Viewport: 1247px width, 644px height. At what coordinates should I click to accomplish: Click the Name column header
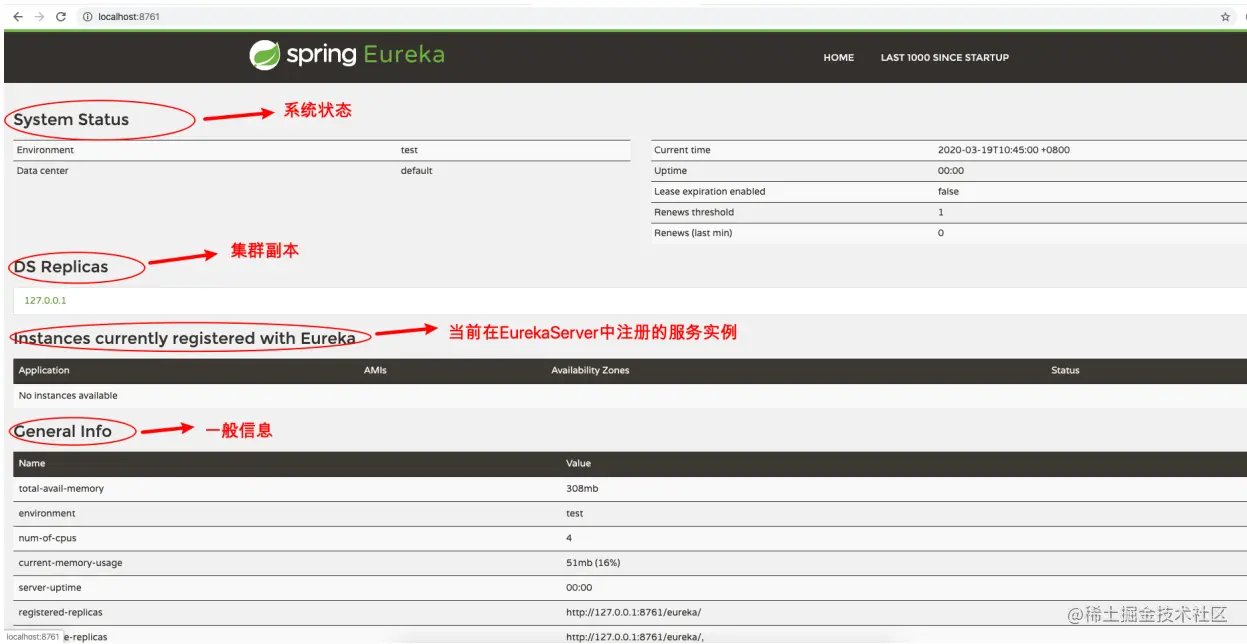pos(32,464)
